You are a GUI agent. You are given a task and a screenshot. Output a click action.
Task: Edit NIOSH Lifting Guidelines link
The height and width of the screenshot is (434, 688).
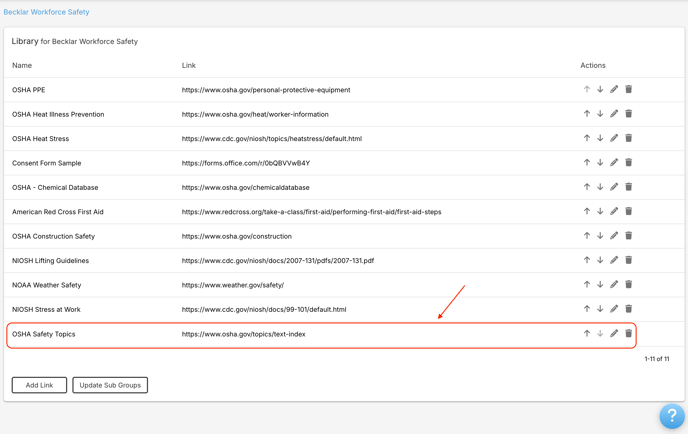point(614,260)
